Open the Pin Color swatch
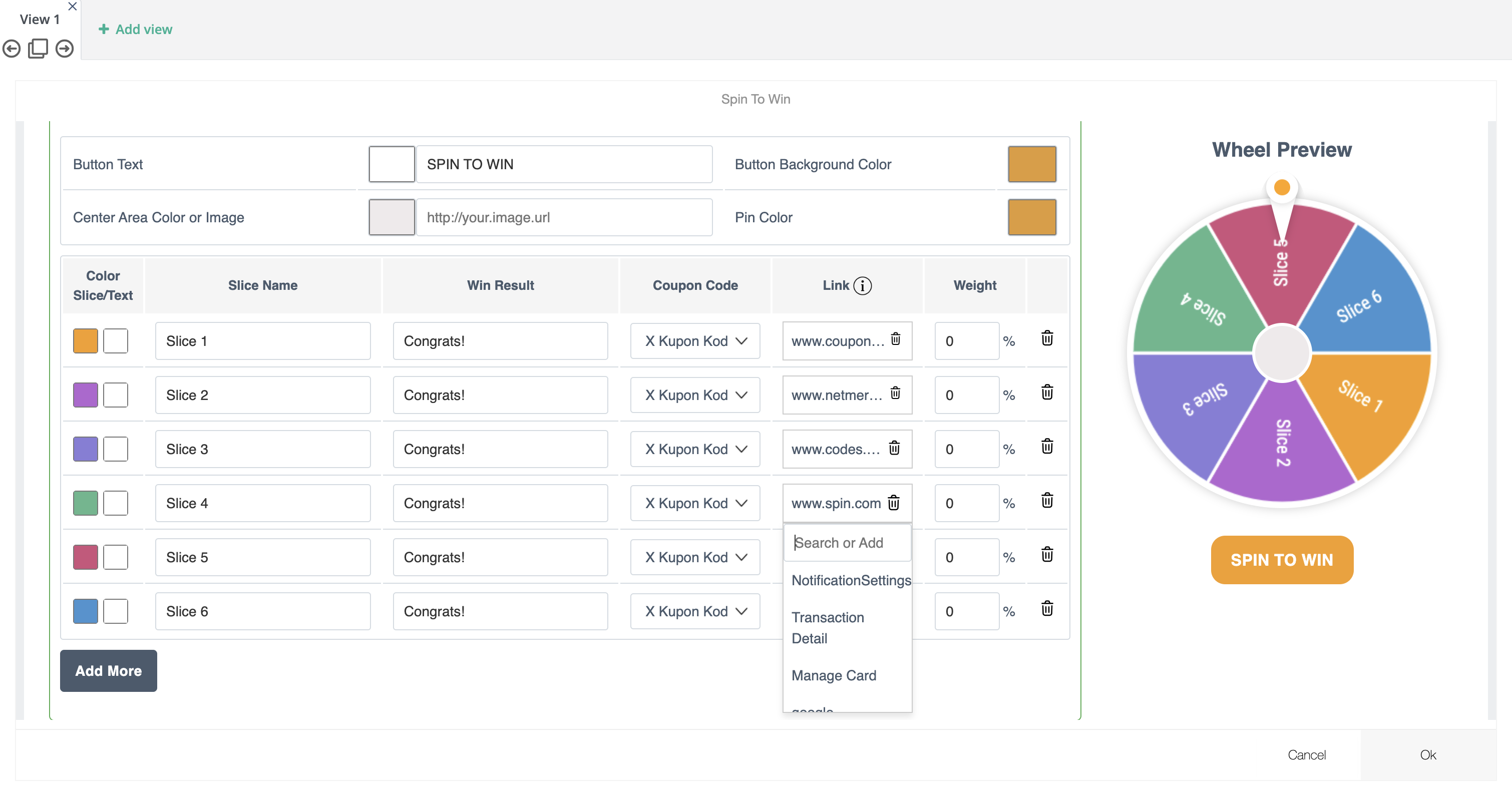 [x=1032, y=217]
